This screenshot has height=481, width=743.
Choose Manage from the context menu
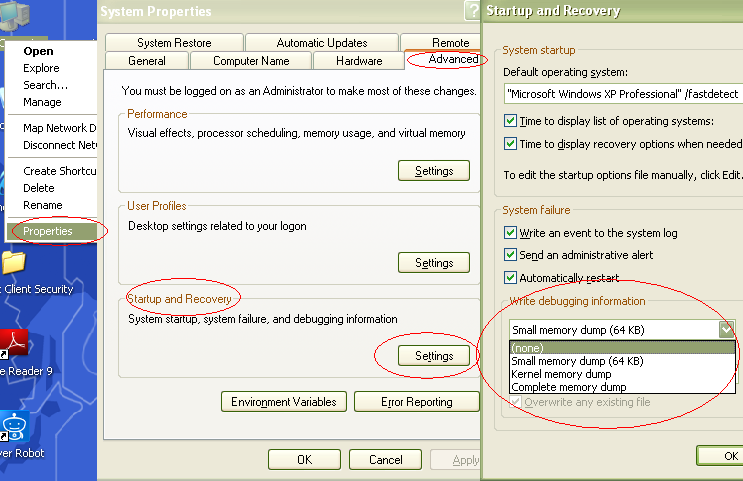click(52, 102)
